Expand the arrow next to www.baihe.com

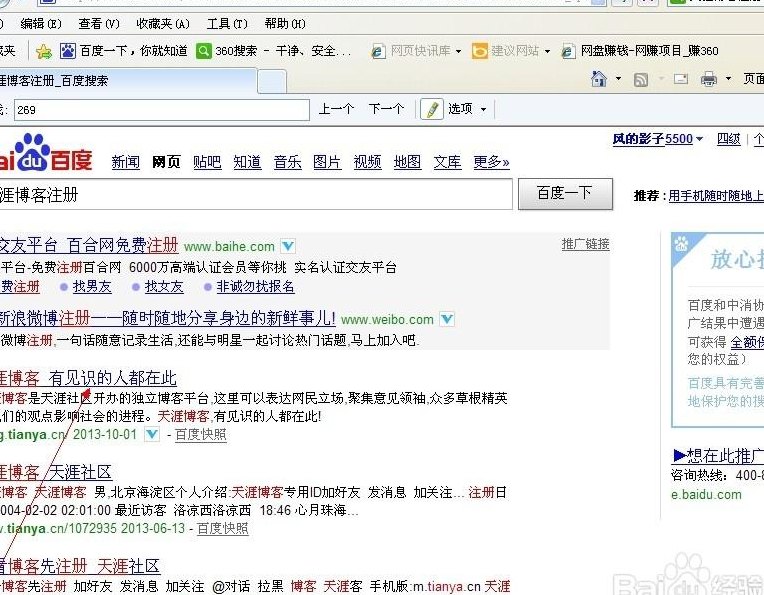point(288,246)
